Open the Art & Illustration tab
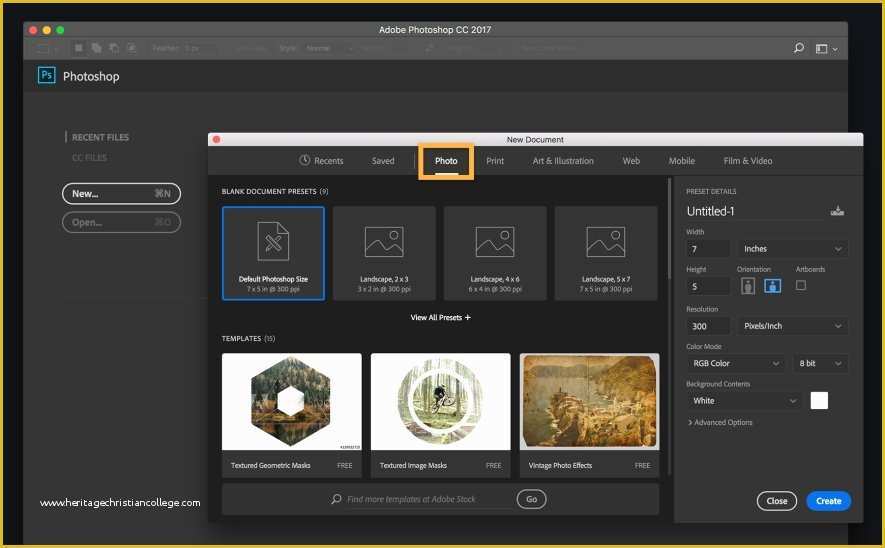Screen dimensions: 885x548 click(x=563, y=161)
